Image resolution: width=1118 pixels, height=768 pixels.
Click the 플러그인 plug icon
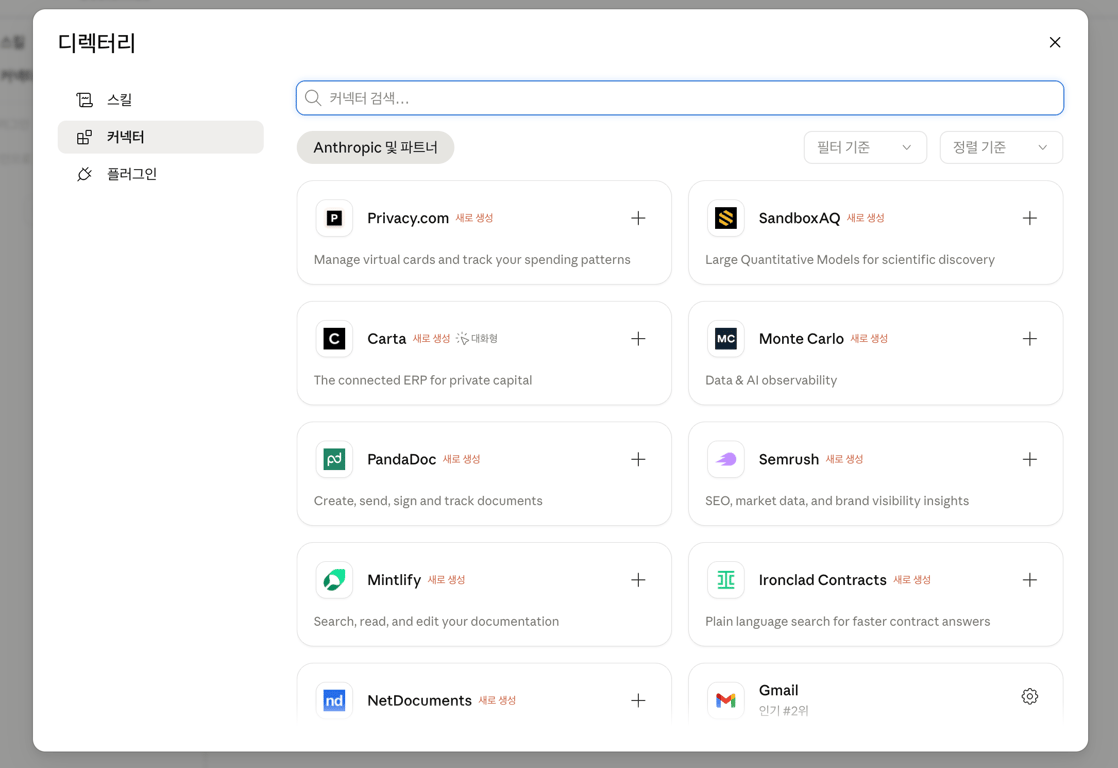click(x=84, y=174)
